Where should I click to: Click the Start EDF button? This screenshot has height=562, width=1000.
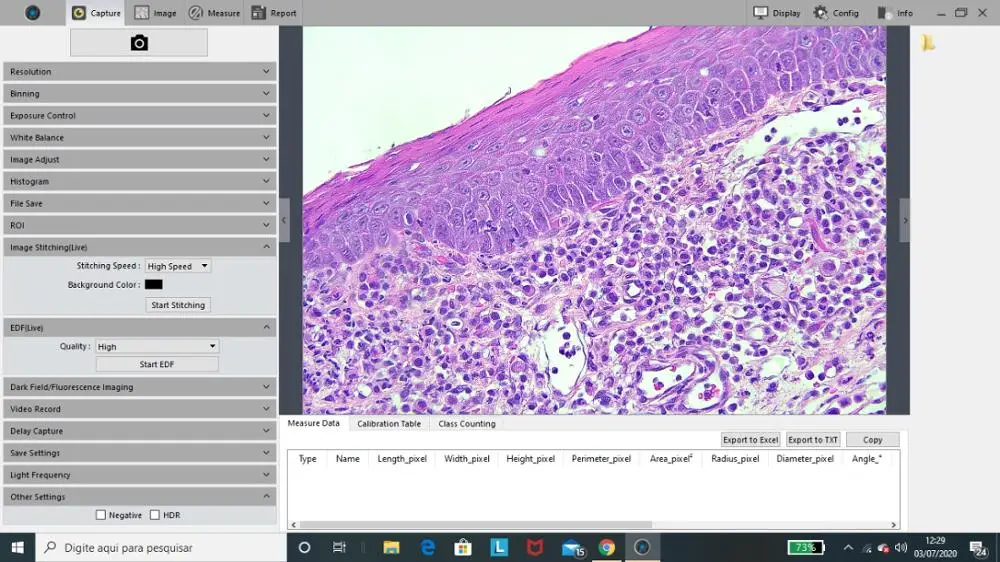coord(157,364)
